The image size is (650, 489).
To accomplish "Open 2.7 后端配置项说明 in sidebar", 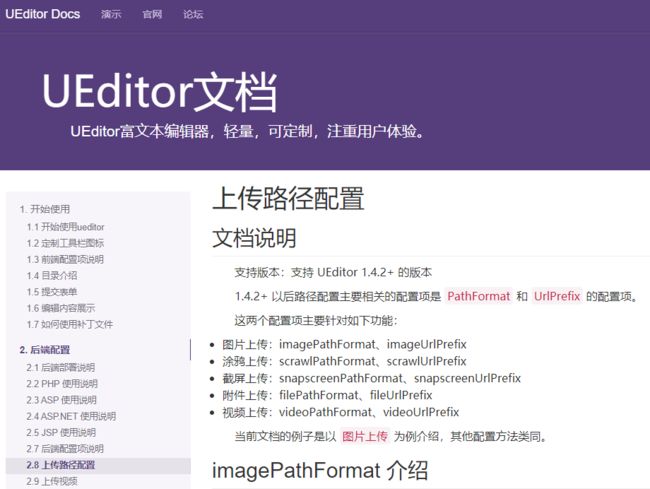I will tap(65, 448).
